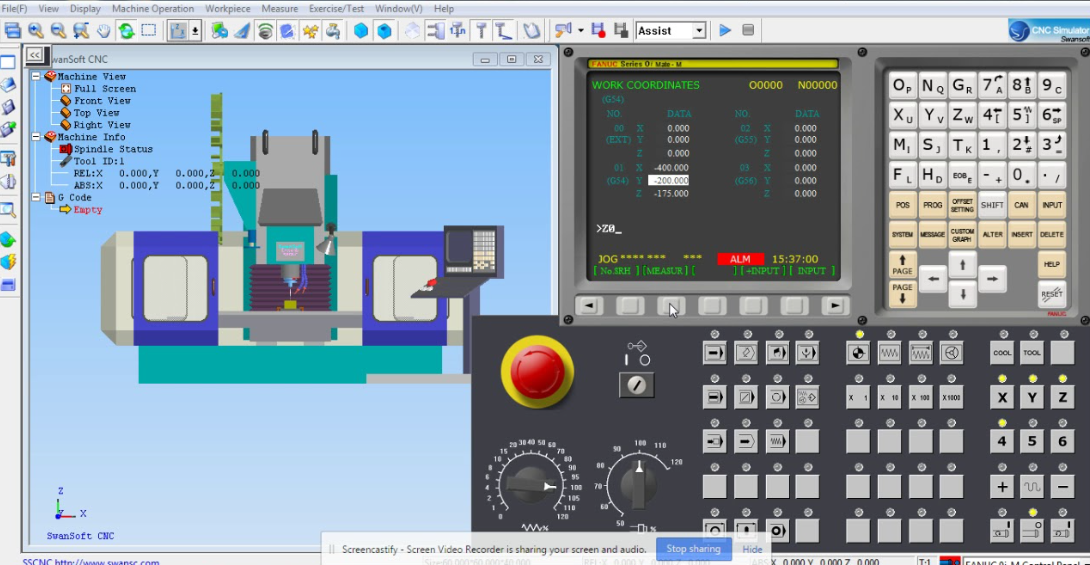Viewport: 1090px width, 565px height.
Task: Open the Exercise/Test menu
Action: 336,8
